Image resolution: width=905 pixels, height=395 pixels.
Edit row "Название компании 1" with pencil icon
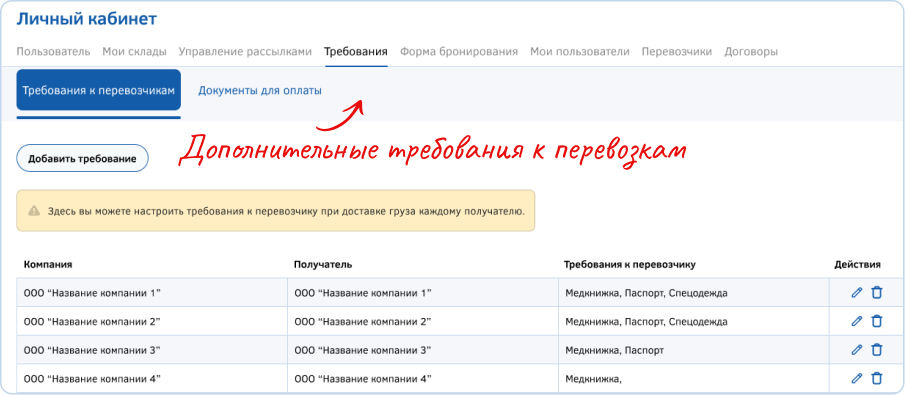tap(857, 293)
